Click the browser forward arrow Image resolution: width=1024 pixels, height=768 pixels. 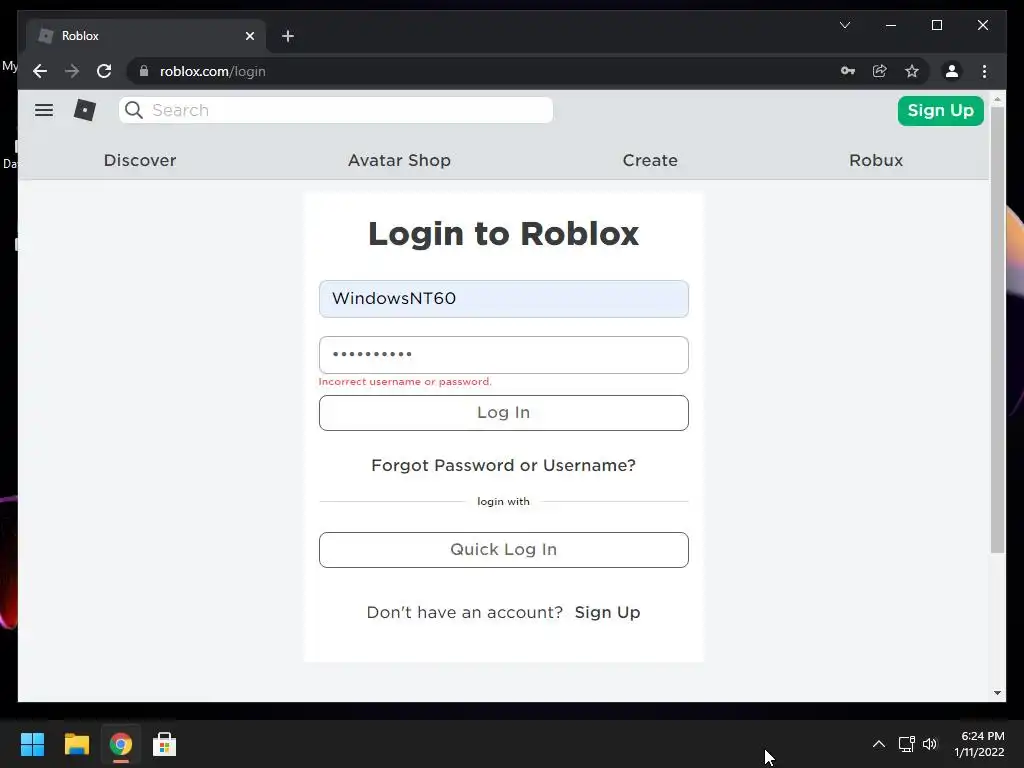point(72,71)
